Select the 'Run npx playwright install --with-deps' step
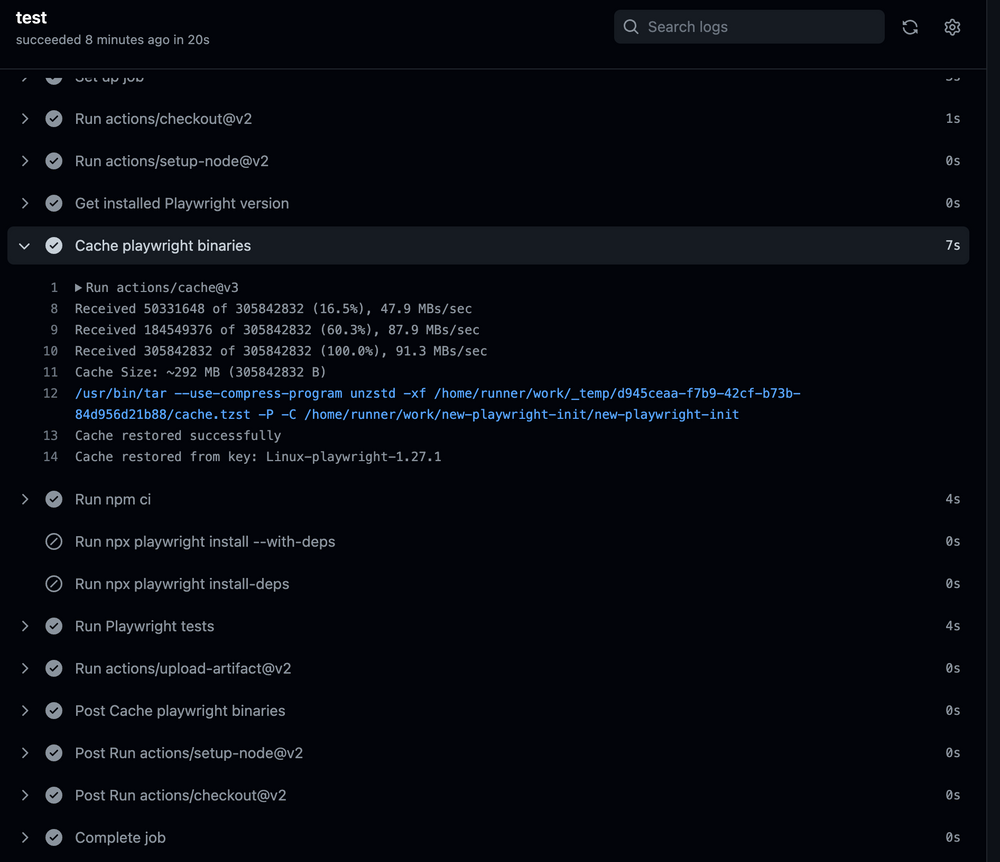The image size is (1000, 862). click(x=488, y=541)
